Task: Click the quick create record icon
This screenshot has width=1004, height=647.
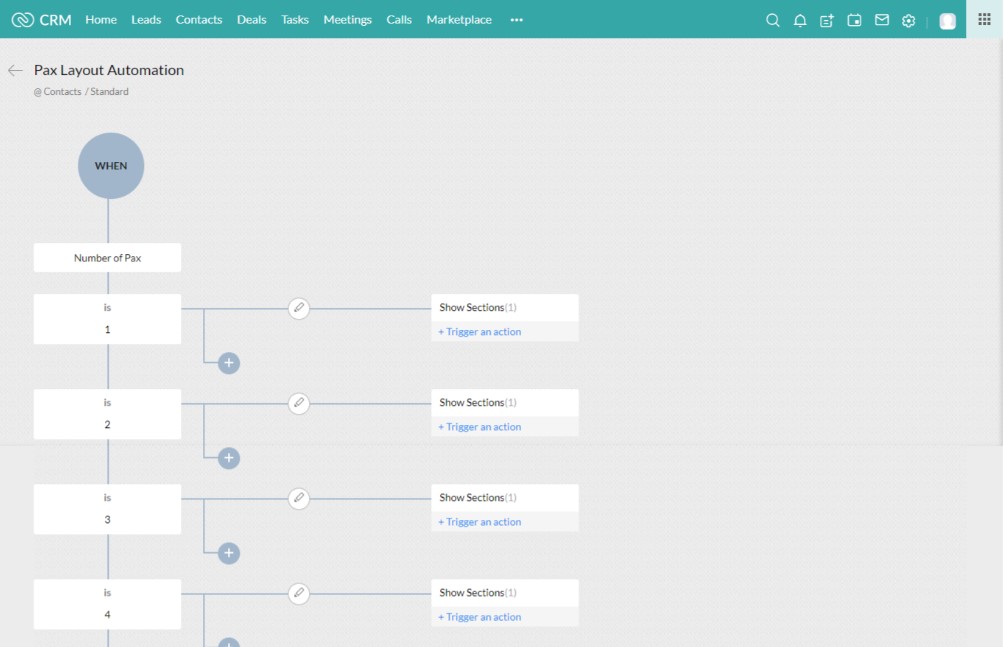Action: [x=827, y=20]
